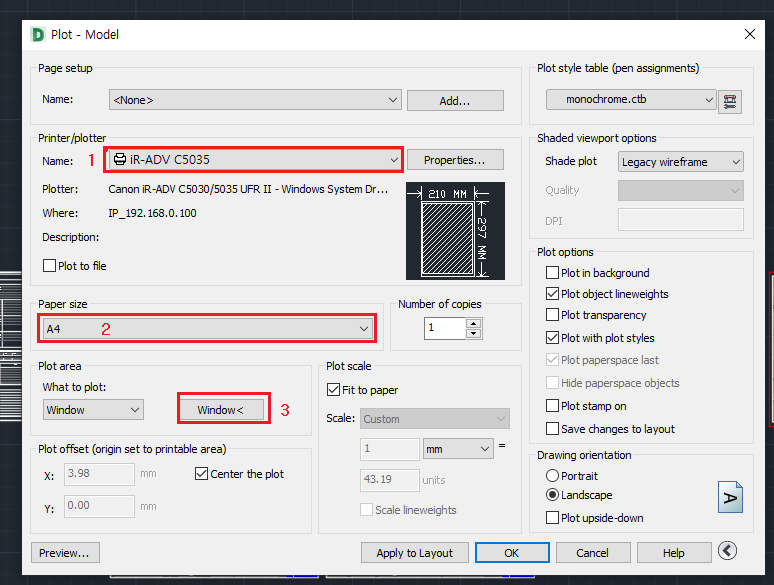
Task: Click the X offset 3.98 field
Action: click(x=99, y=474)
